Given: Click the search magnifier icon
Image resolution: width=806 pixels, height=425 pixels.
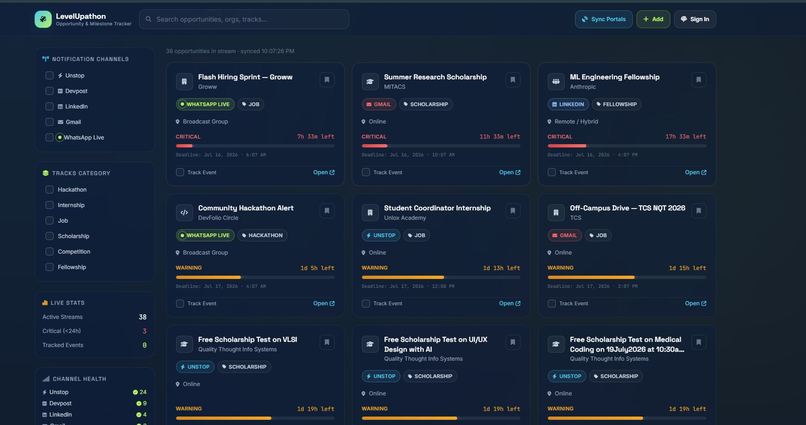Looking at the screenshot, I should click(149, 19).
